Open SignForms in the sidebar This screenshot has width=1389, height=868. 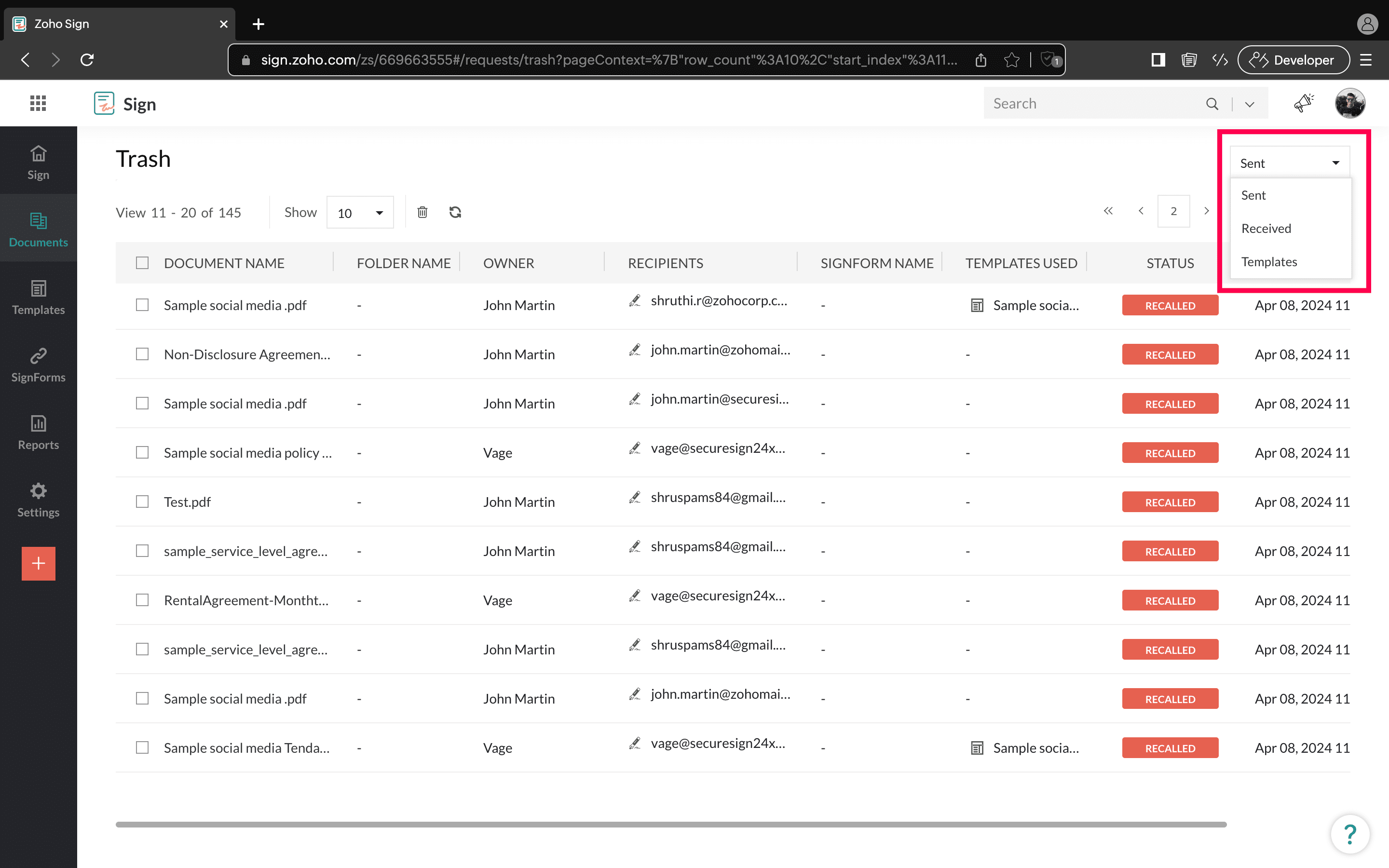click(x=39, y=365)
